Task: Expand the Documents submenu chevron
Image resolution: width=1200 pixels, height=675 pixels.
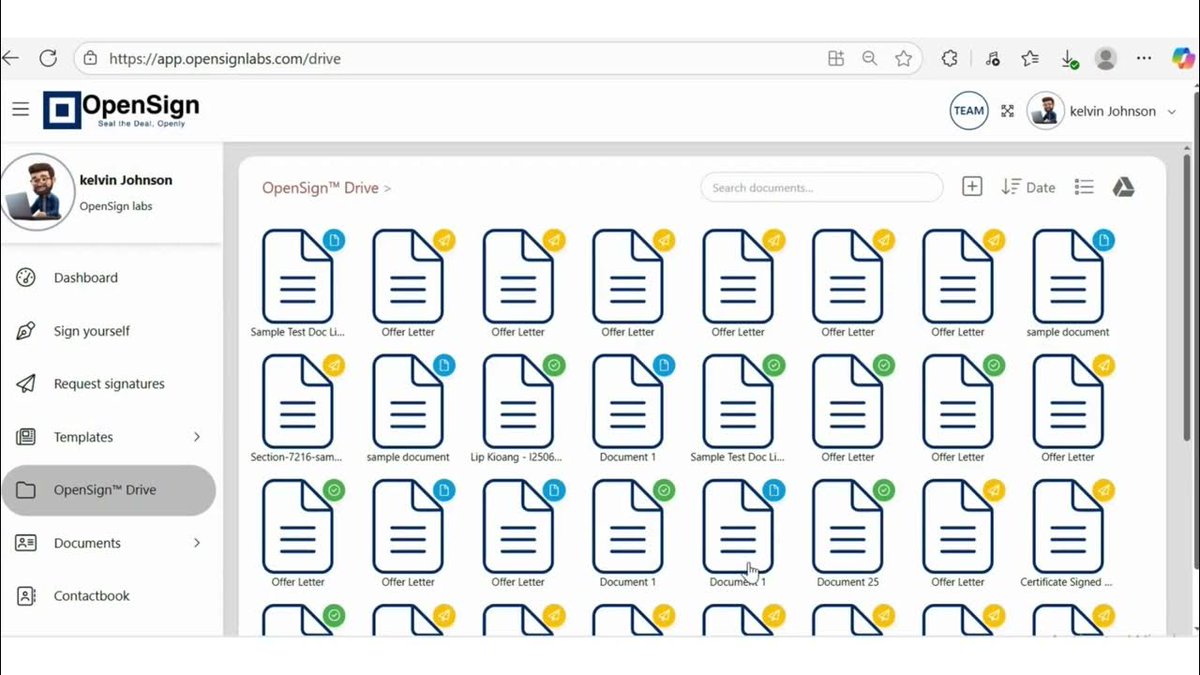Action: 197,543
